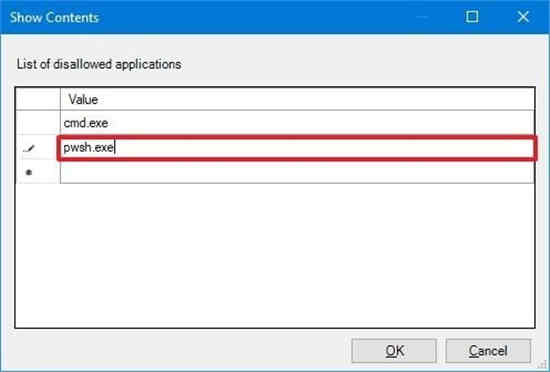Click the Value column header
550x372 pixels.
[297, 100]
